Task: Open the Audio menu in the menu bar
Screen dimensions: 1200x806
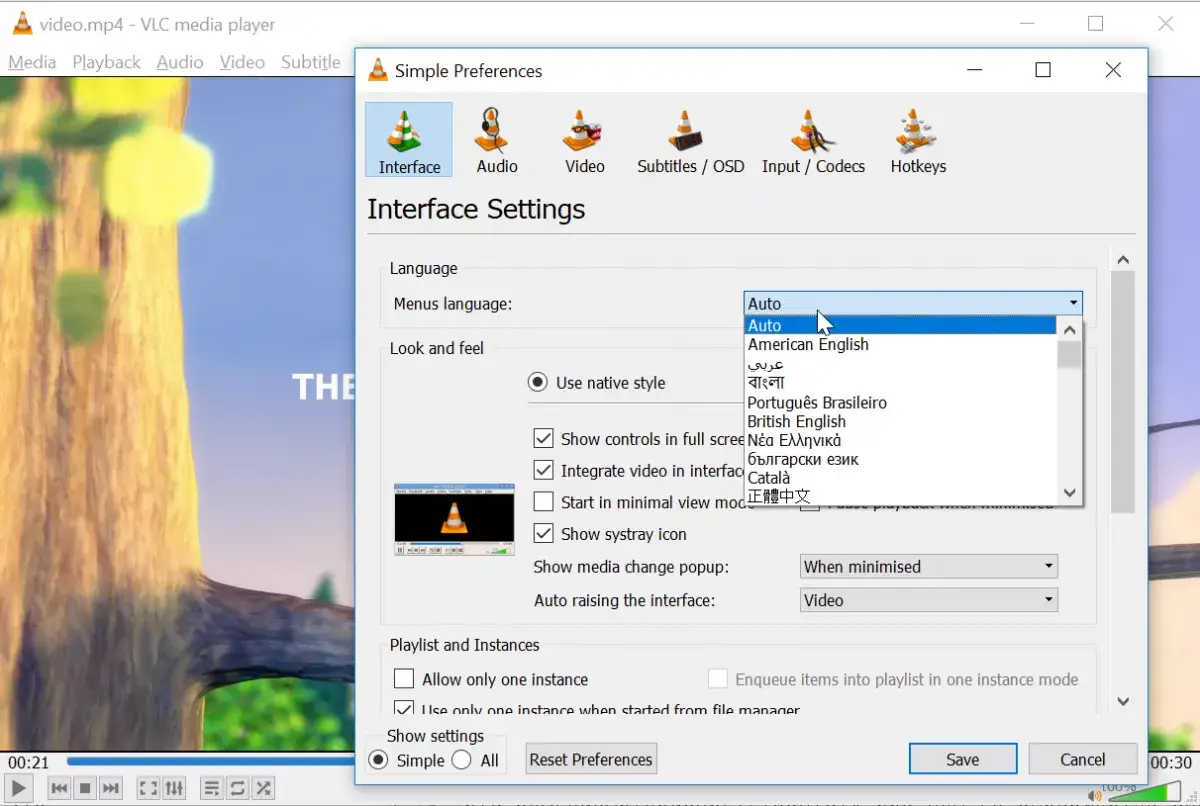Action: pos(180,62)
